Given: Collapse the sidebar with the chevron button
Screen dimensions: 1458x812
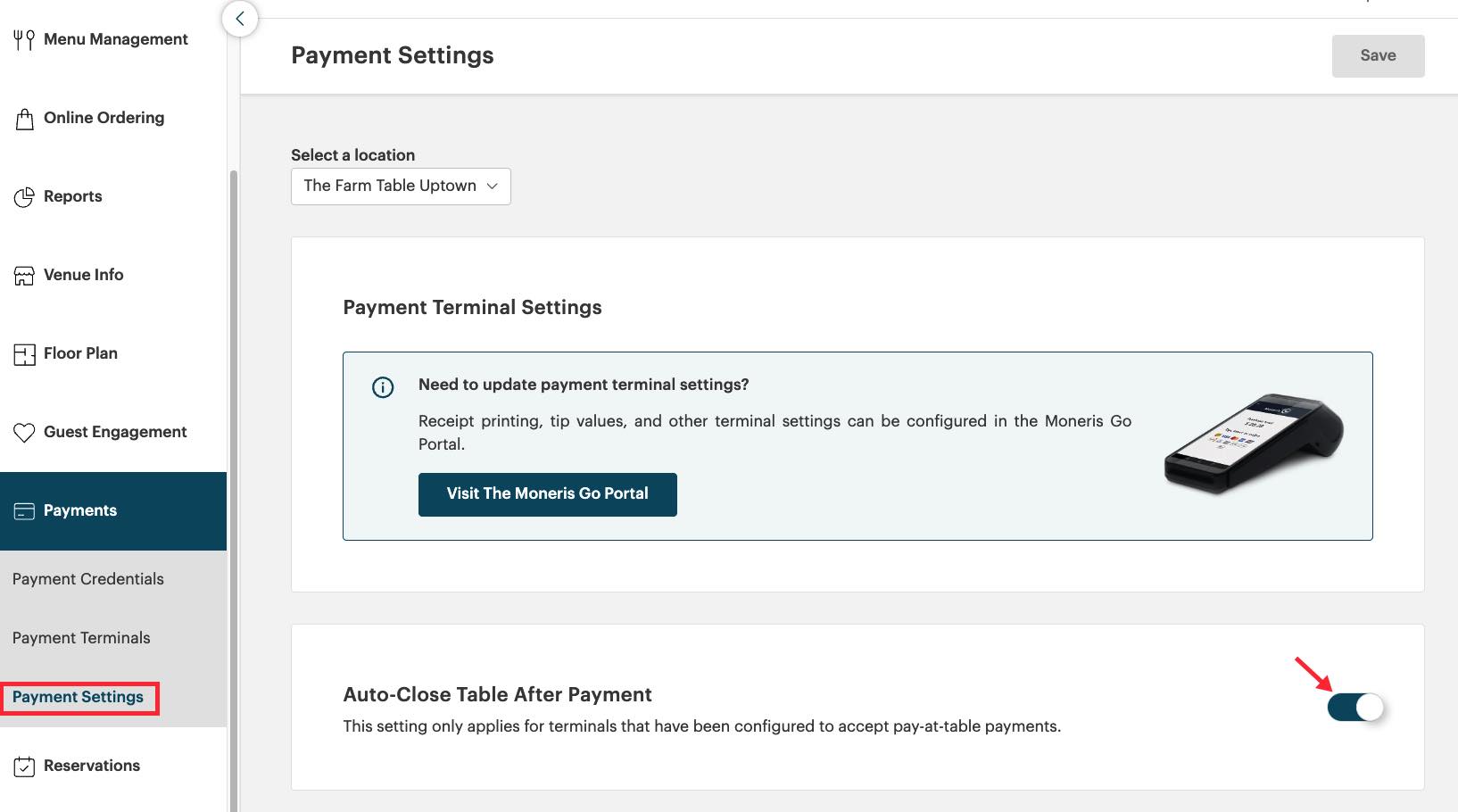Looking at the screenshot, I should pos(240,19).
